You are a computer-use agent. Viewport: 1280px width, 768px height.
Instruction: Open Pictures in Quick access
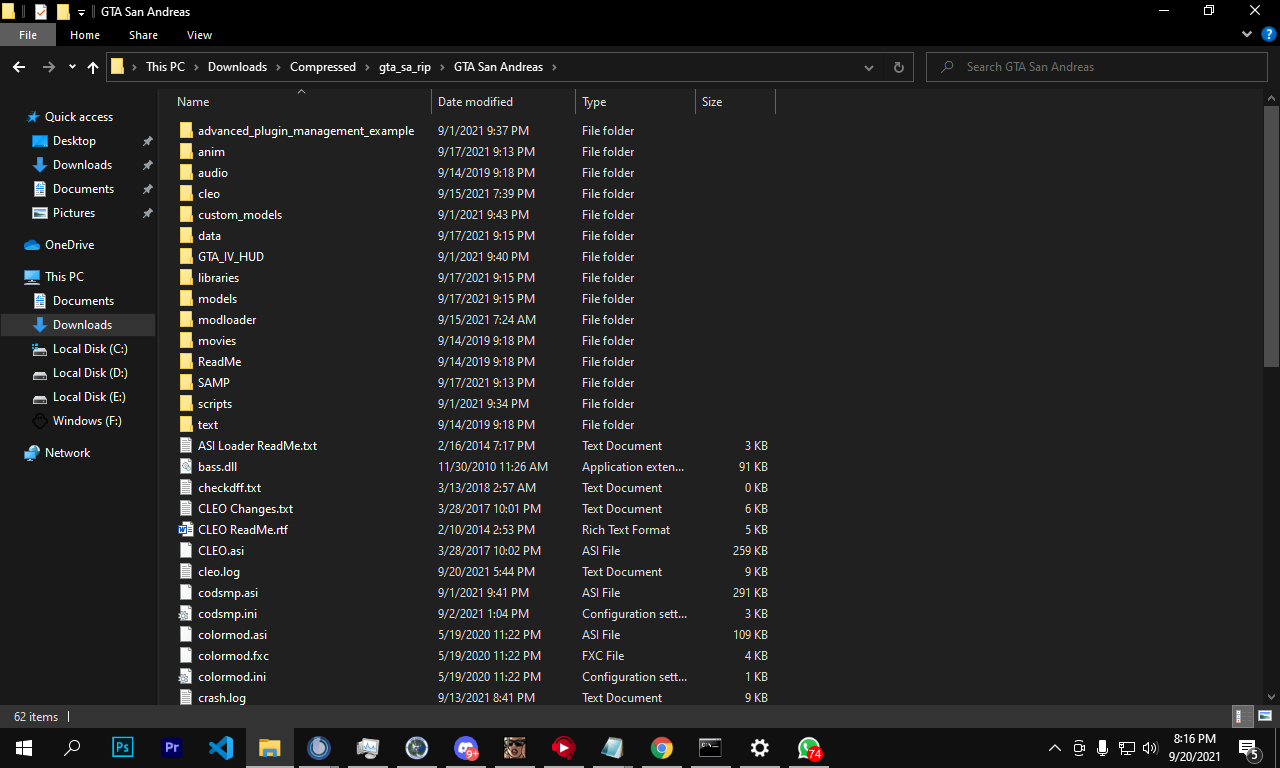(x=73, y=213)
